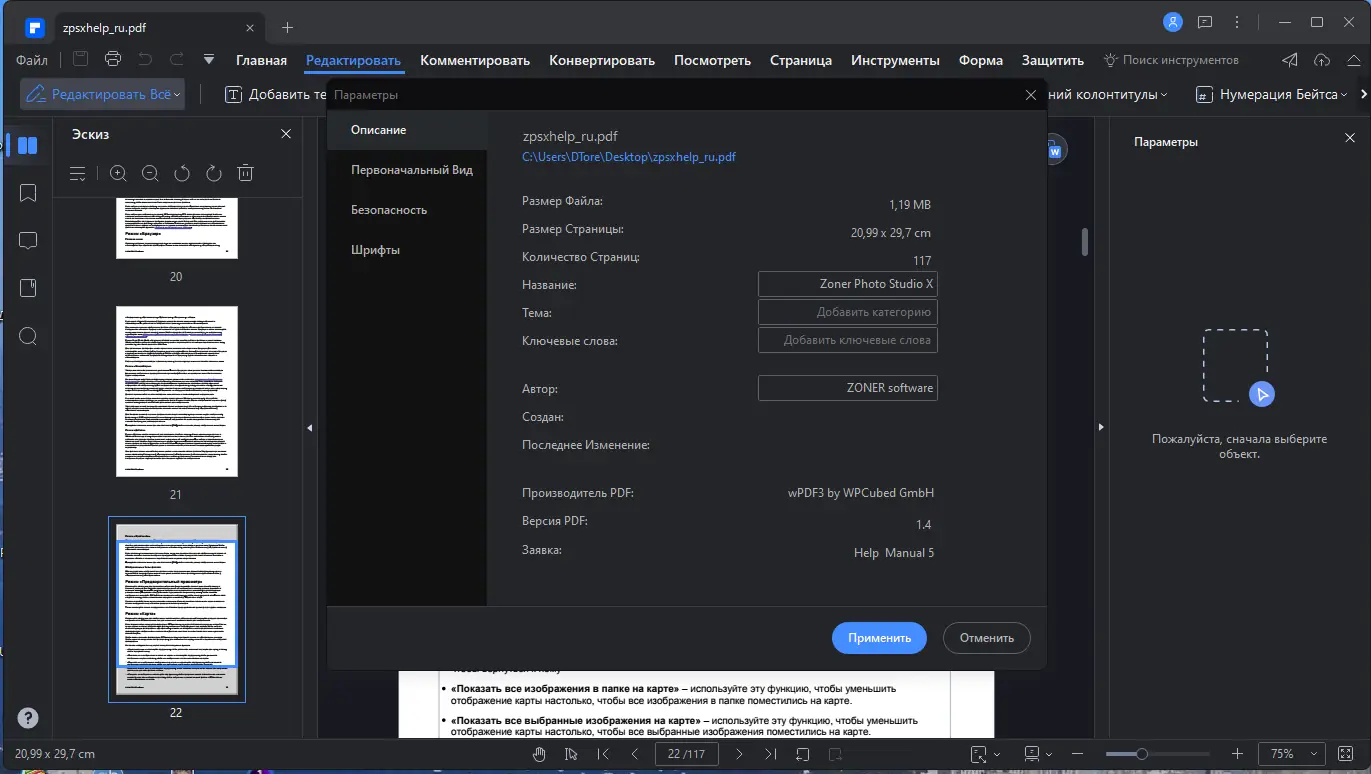Open the feedback message icon in title bar

click(x=1205, y=22)
